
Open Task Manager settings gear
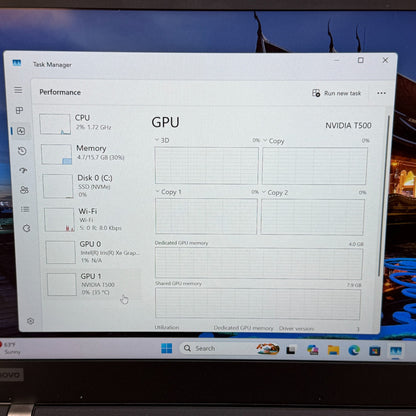(x=30, y=321)
